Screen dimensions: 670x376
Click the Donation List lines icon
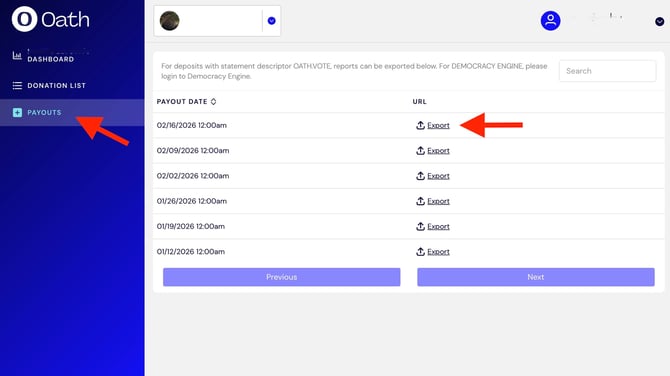click(x=17, y=85)
